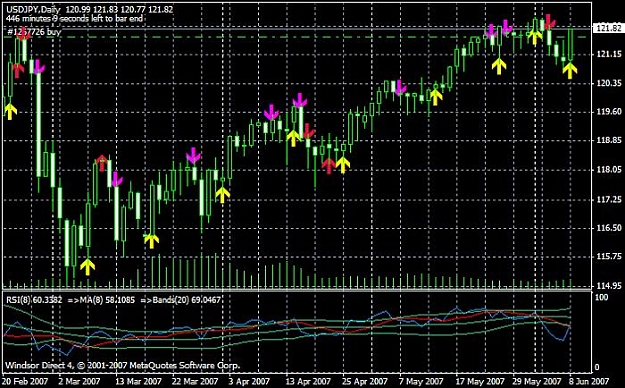Click the 117.25 price scale label

pos(608,199)
